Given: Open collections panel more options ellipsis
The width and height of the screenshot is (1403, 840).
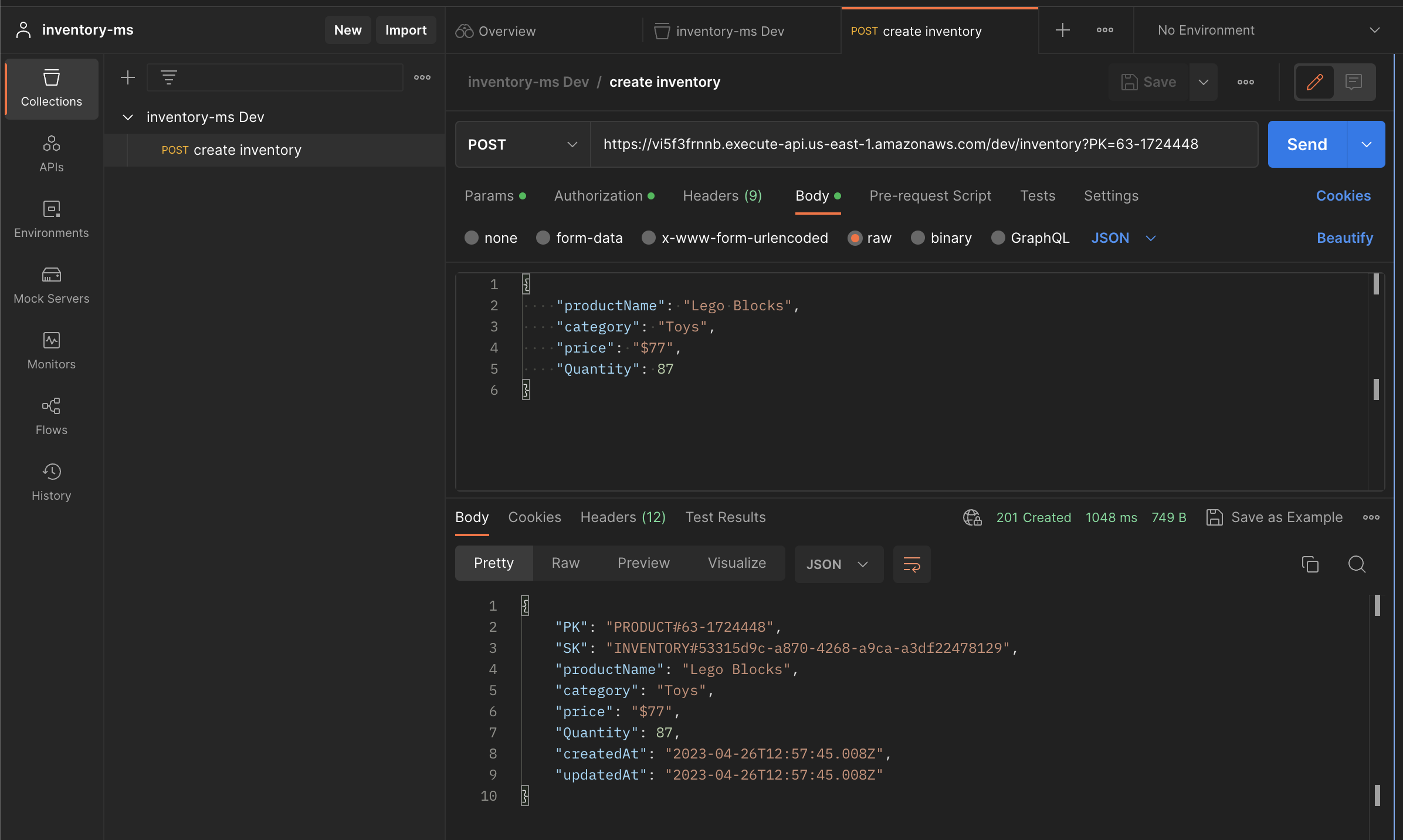Looking at the screenshot, I should tap(422, 77).
